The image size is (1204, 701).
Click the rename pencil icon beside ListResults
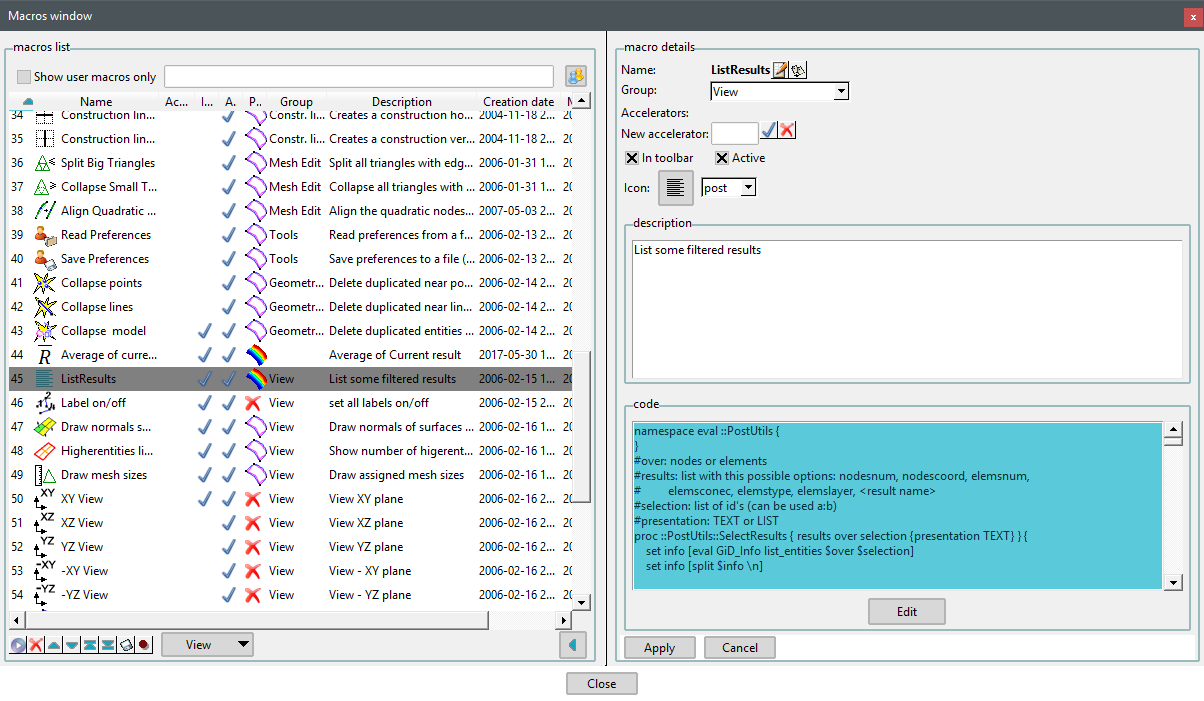[x=780, y=70]
